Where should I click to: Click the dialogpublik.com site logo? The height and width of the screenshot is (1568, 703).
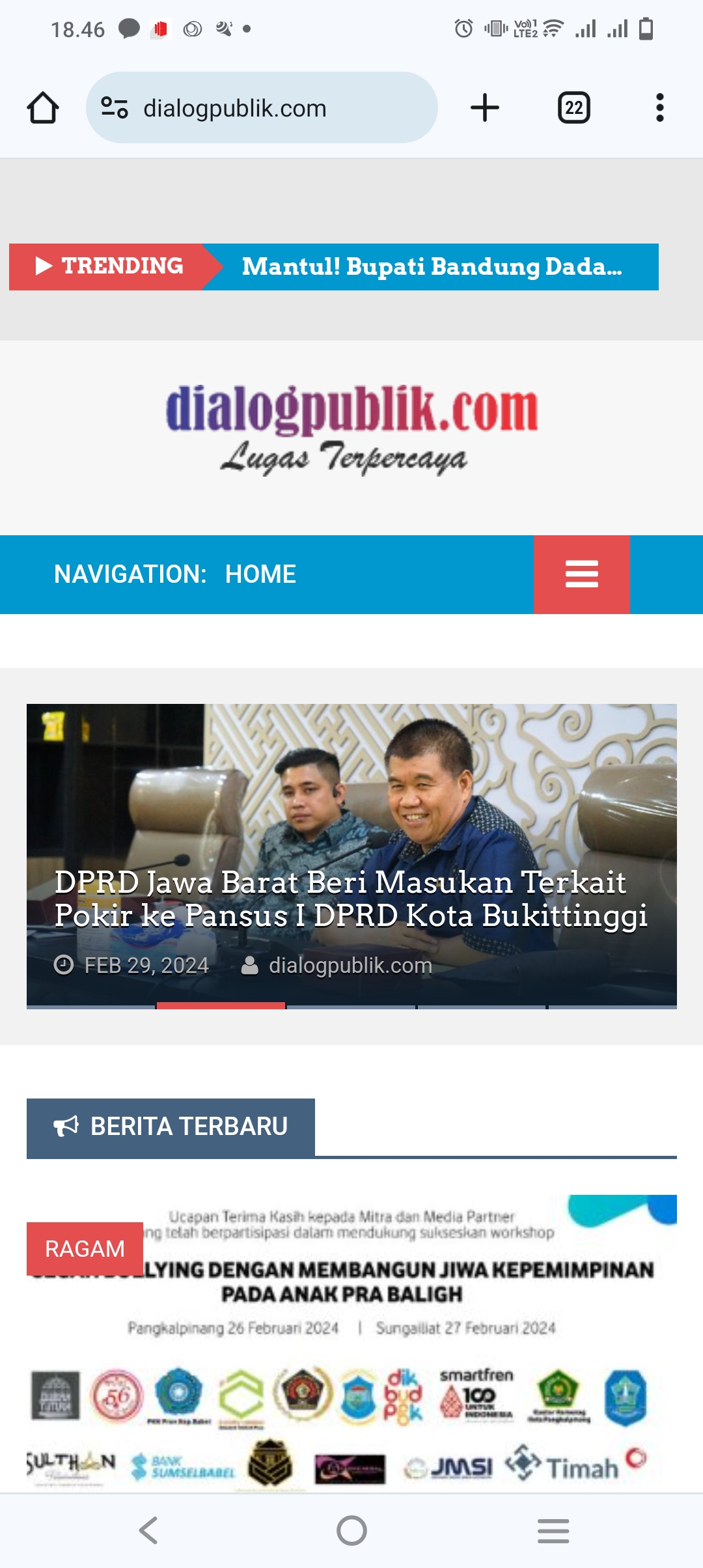[x=351, y=428]
